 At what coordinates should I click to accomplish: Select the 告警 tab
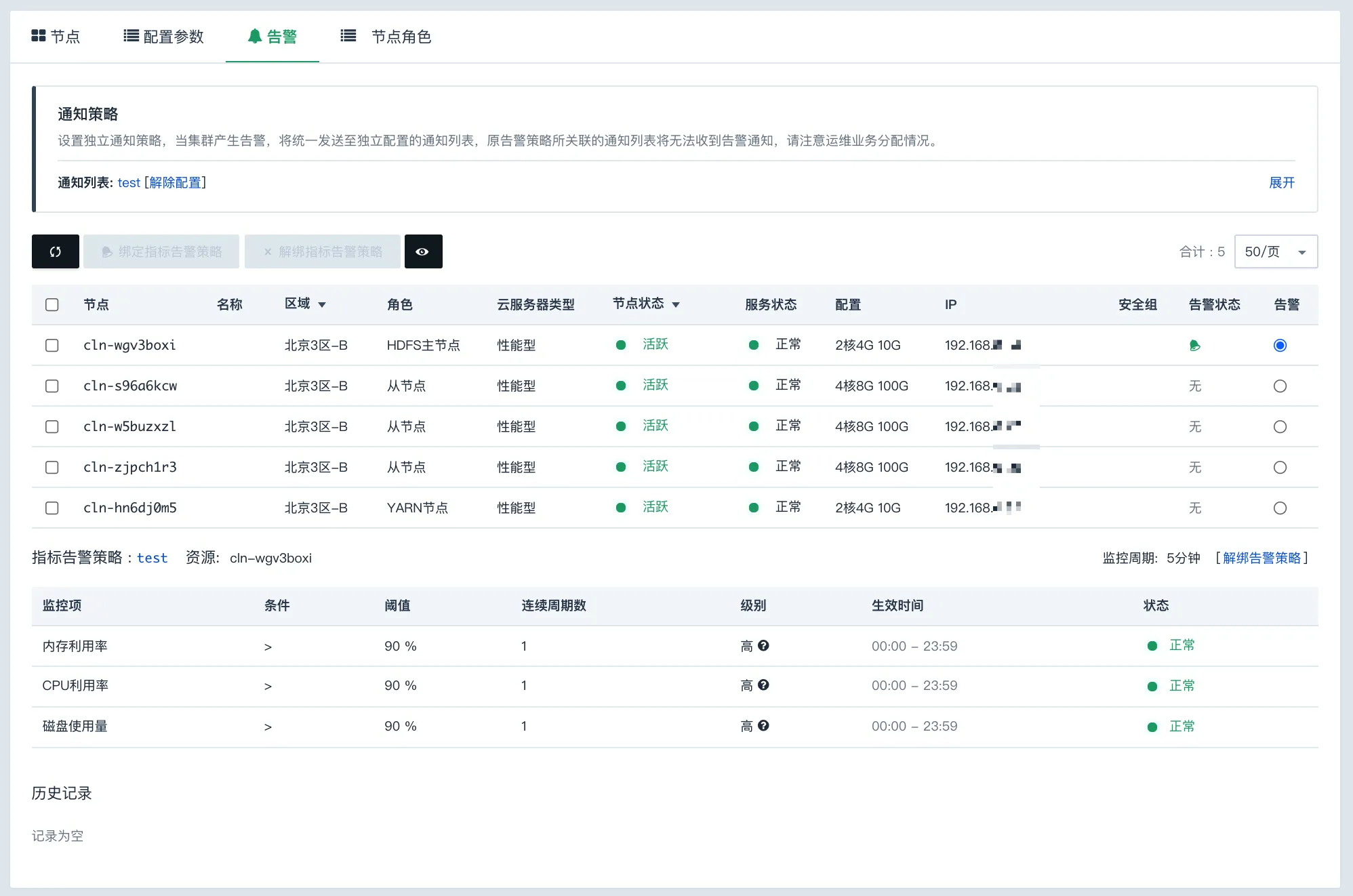[272, 37]
